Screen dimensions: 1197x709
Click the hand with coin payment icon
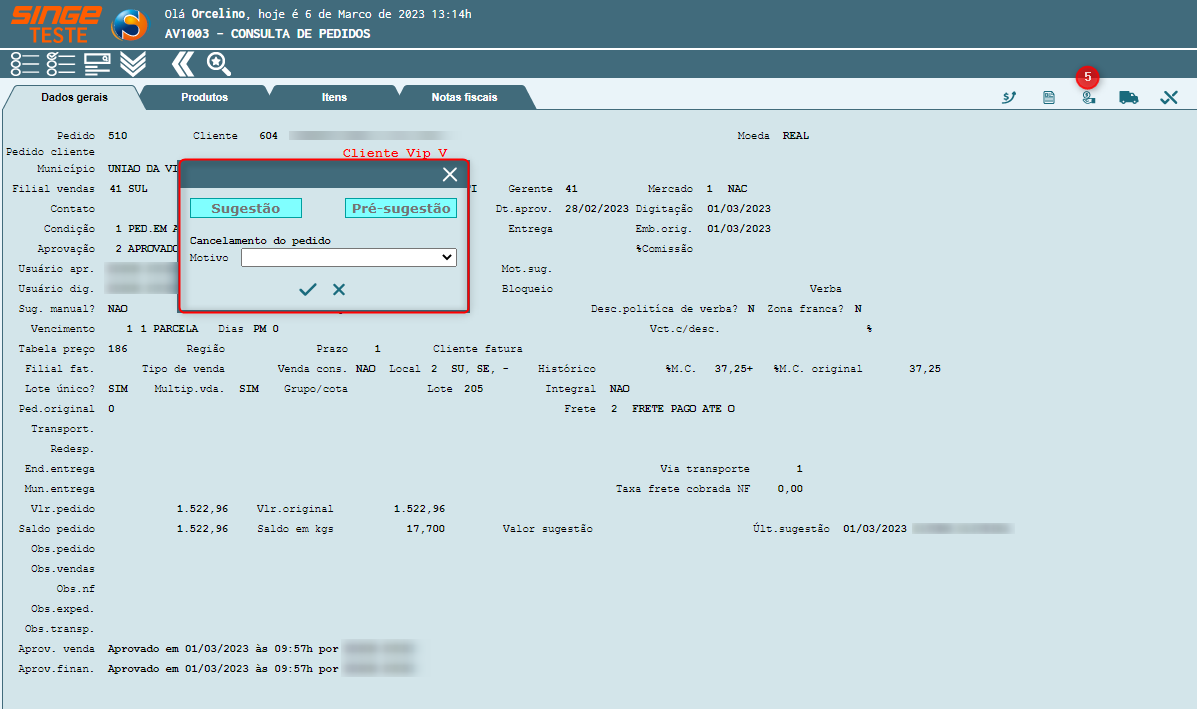click(x=1088, y=98)
